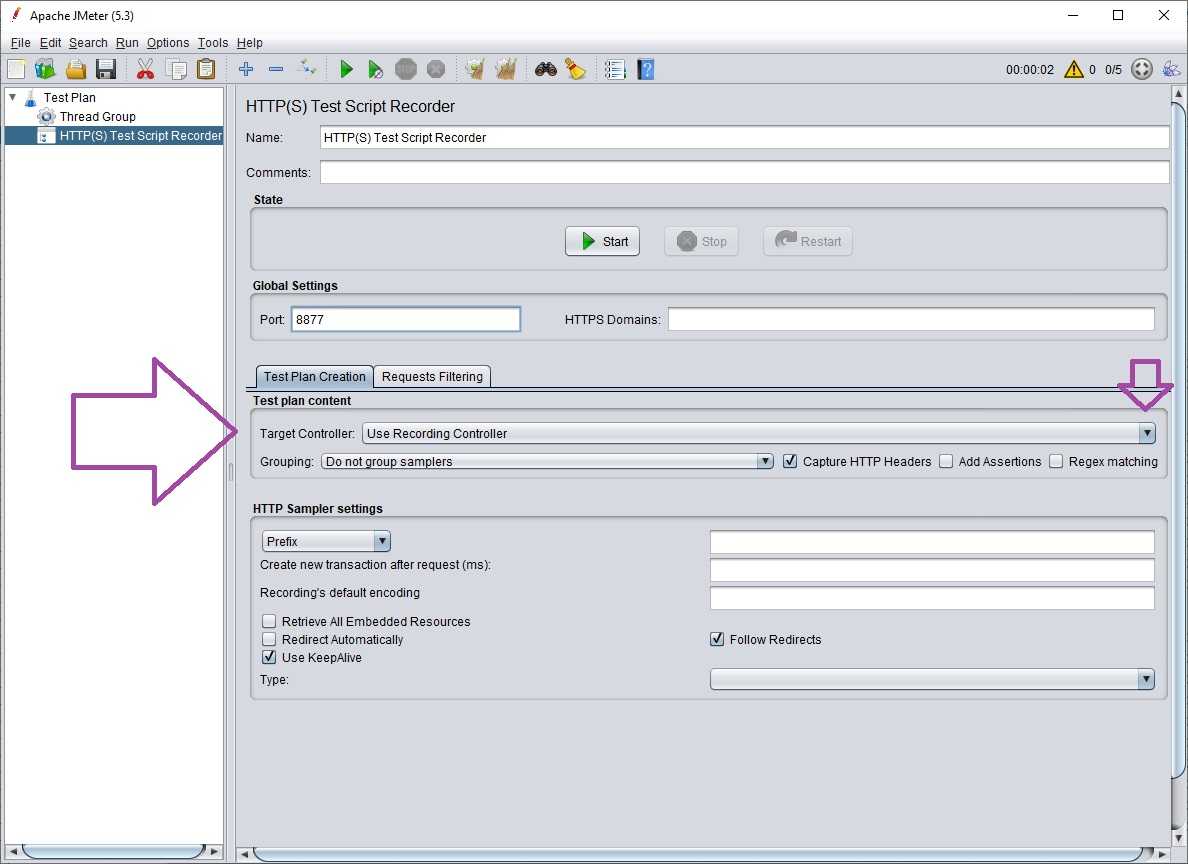Open the Target Controller dropdown

pyautogui.click(x=1146, y=433)
